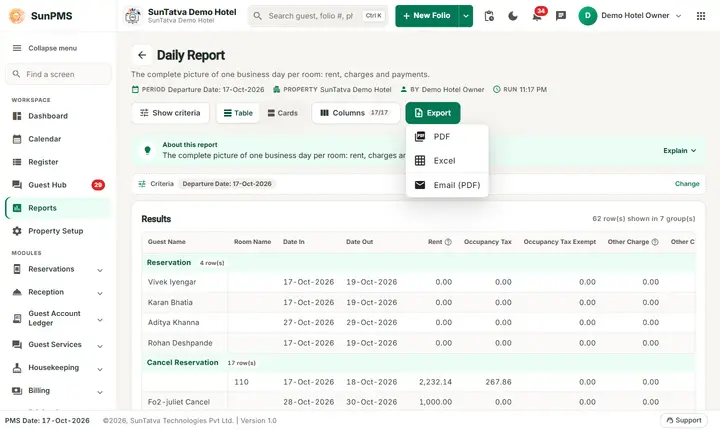720x430 pixels.
Task: Expand the Guest Account Ledger module
Action: [x=58, y=318]
